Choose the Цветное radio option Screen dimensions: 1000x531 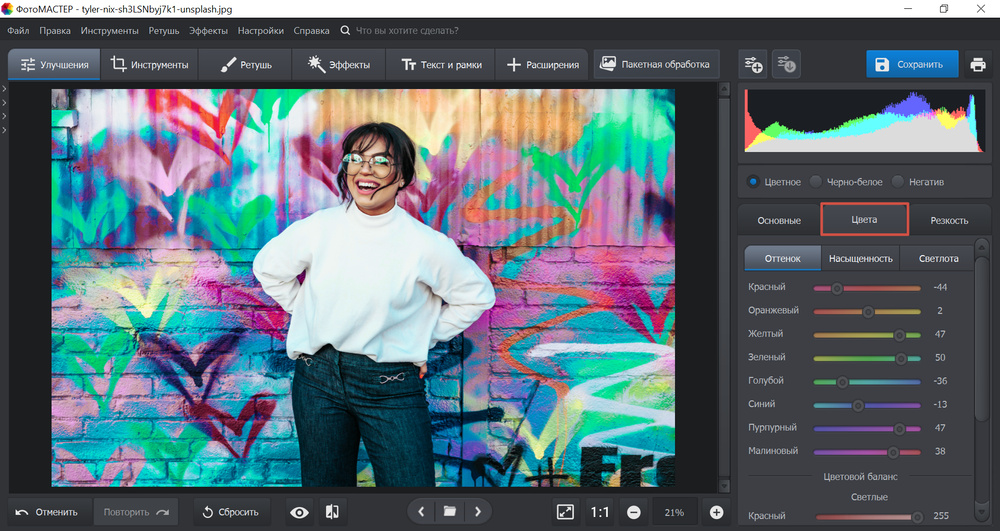(753, 182)
